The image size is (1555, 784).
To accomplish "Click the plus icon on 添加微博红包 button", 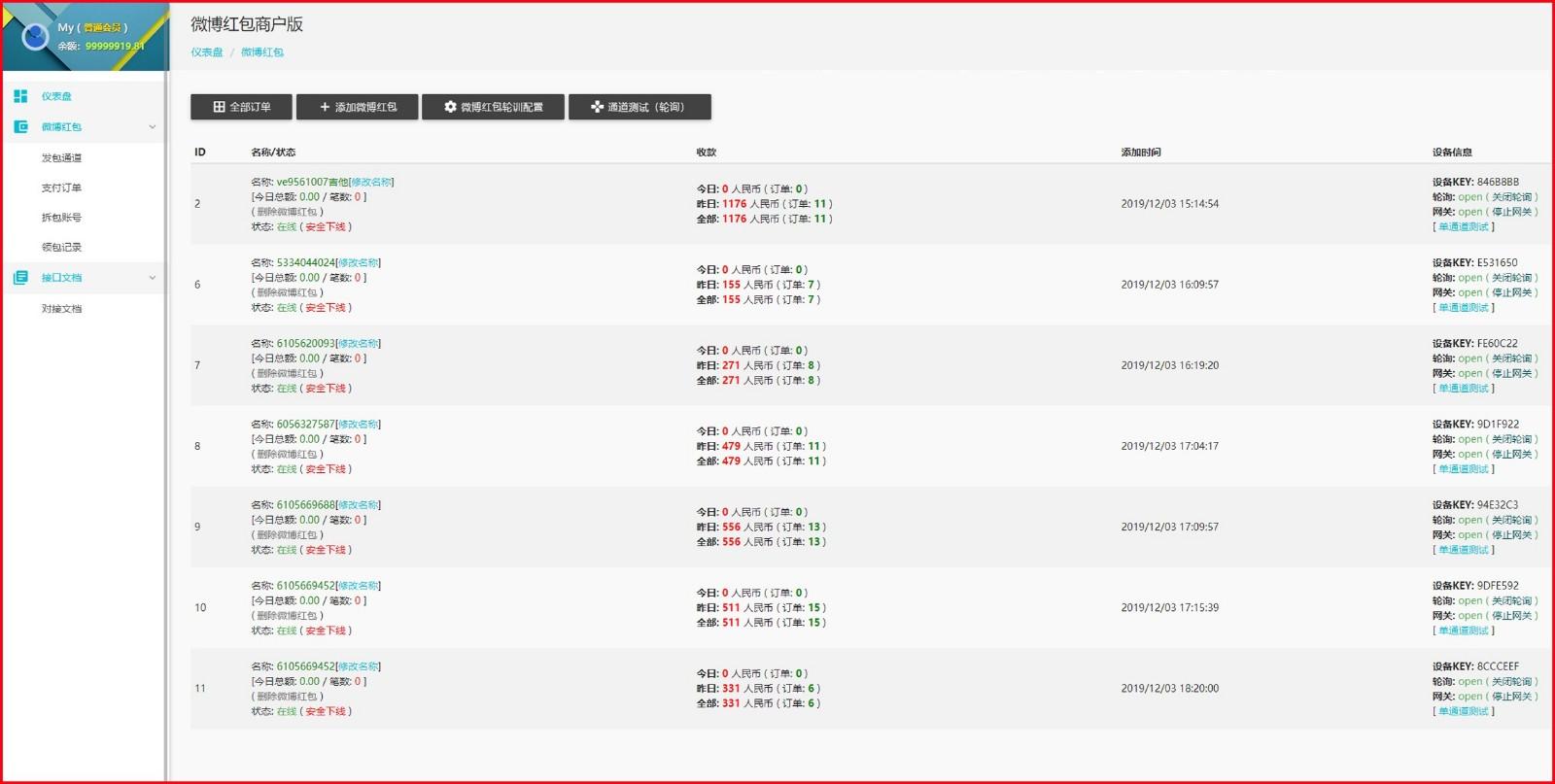I will point(325,107).
